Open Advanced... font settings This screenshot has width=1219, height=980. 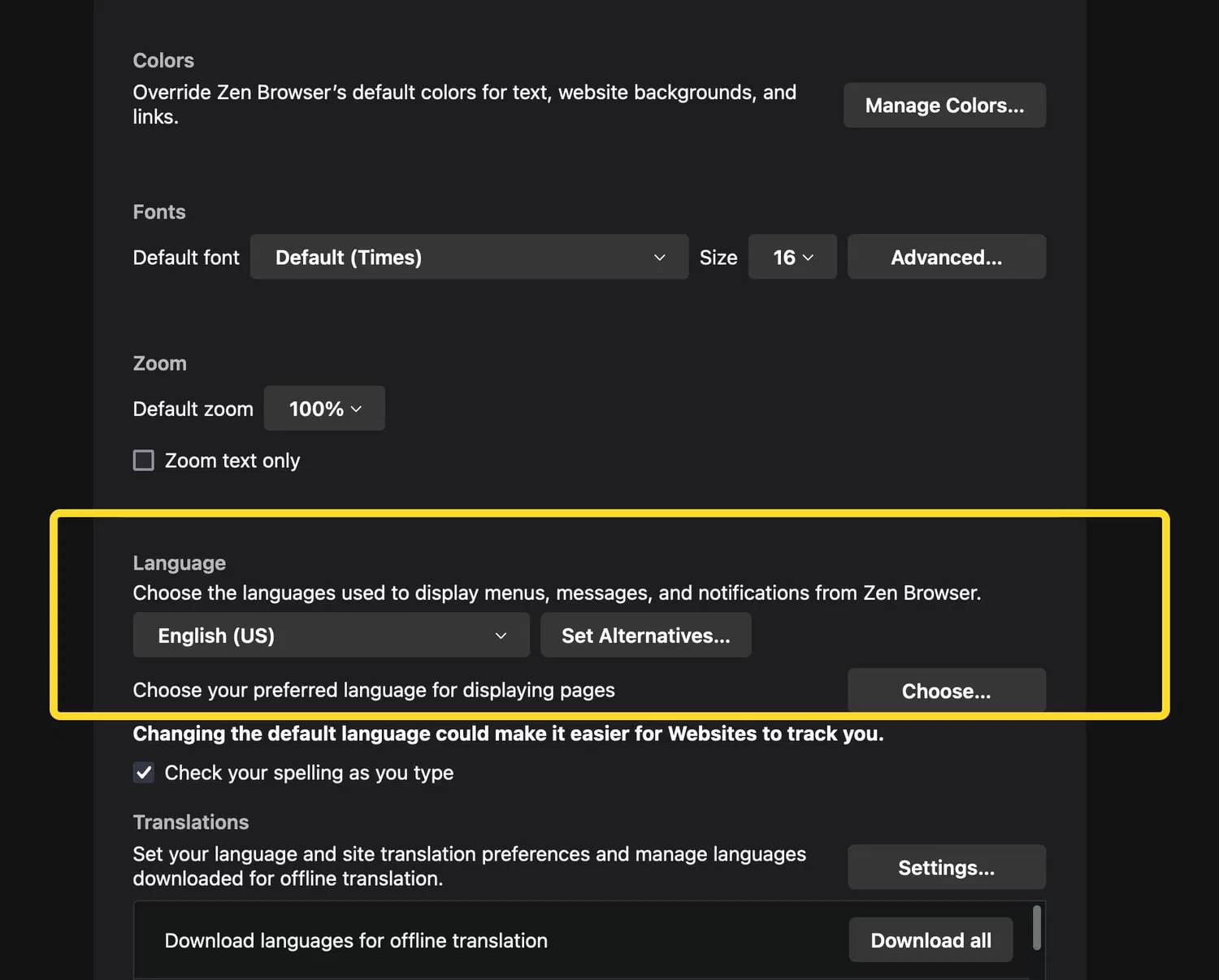click(946, 258)
